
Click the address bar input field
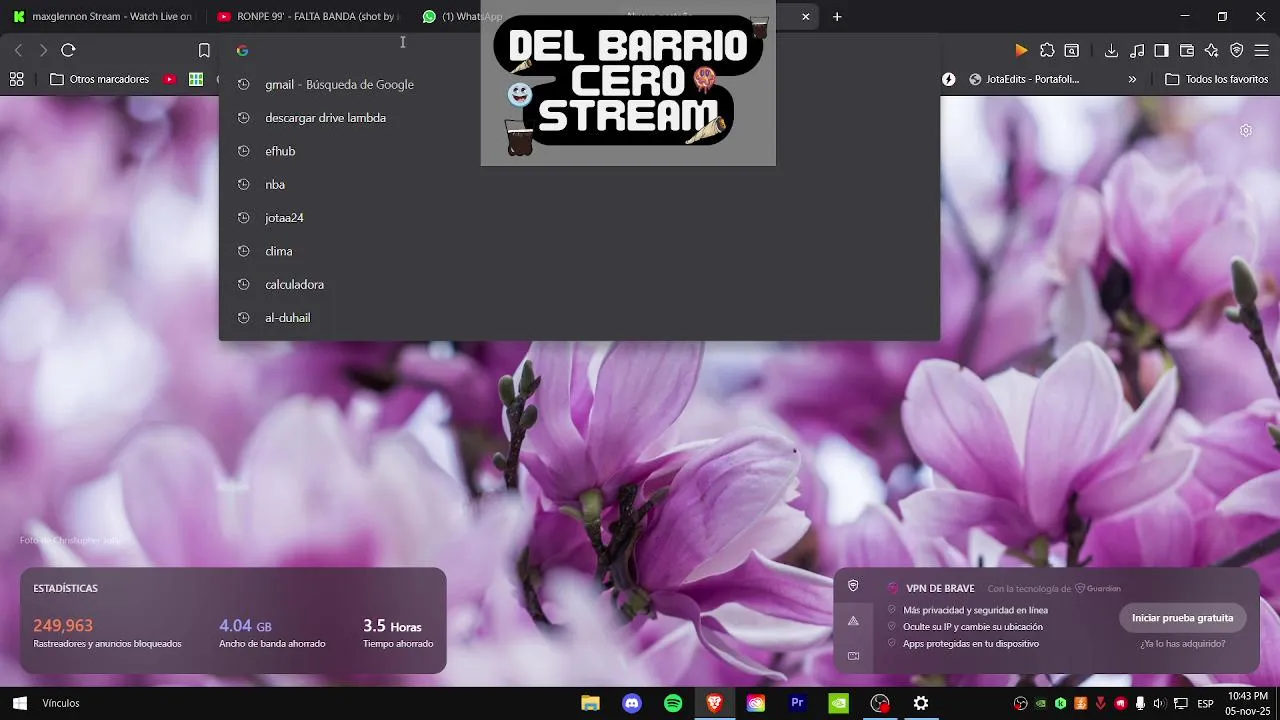click(580, 50)
